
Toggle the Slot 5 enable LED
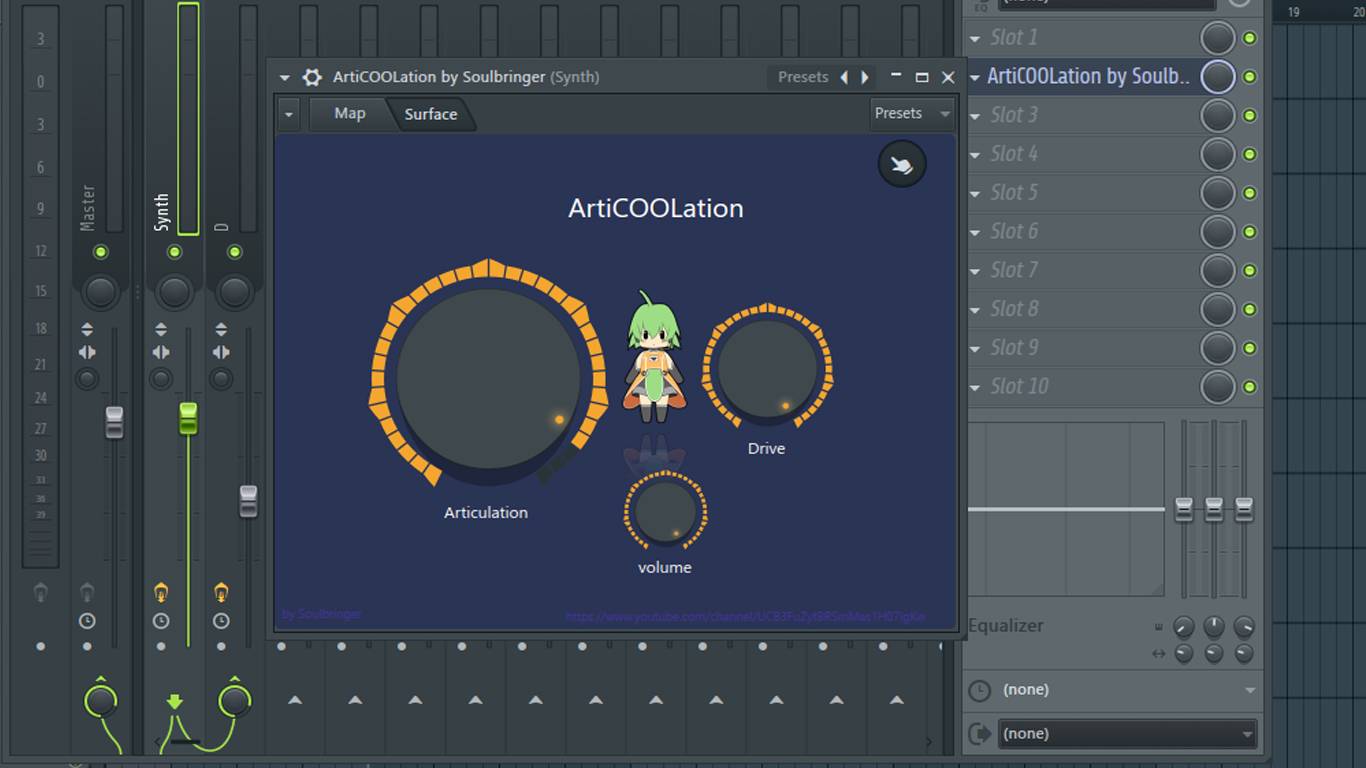1249,193
